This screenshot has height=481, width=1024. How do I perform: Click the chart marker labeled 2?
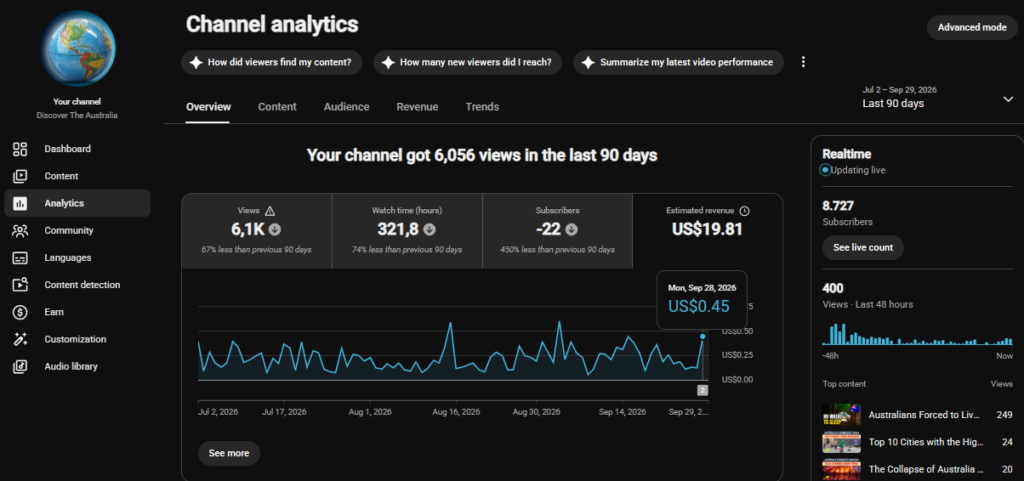(703, 390)
